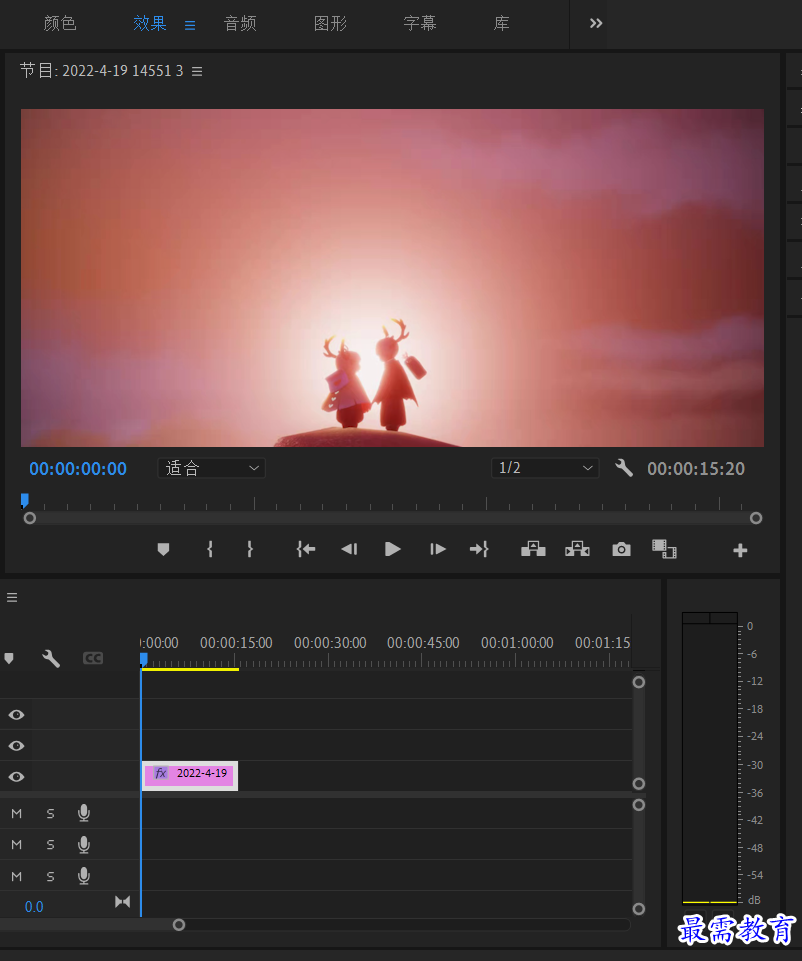Show more workspaces with double-chevron
The height and width of the screenshot is (961, 802).
click(x=596, y=23)
